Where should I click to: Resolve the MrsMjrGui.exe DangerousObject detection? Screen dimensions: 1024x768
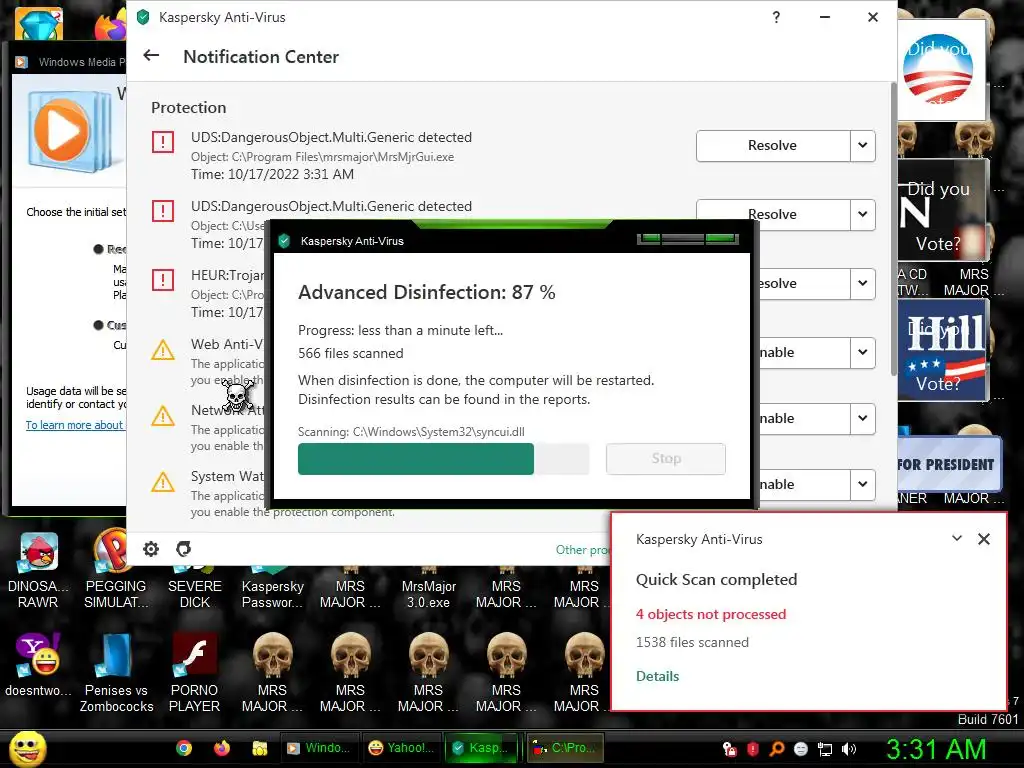[x=773, y=145]
